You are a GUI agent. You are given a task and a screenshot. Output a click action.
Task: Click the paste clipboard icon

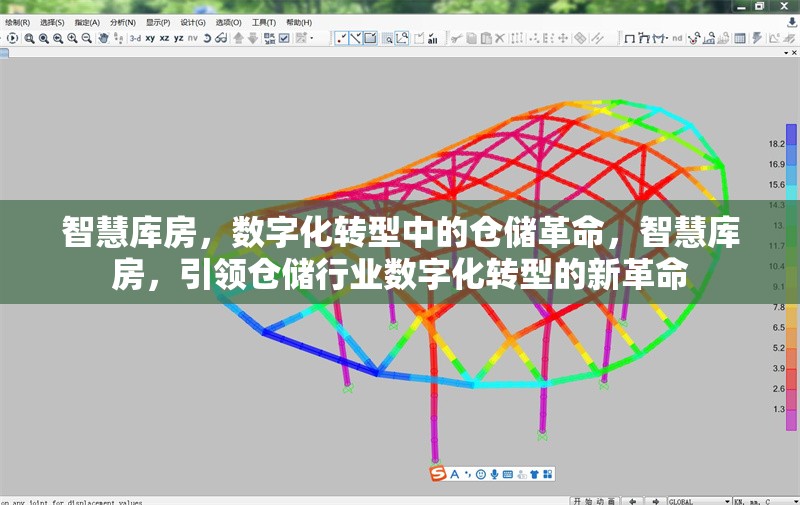tap(486, 38)
